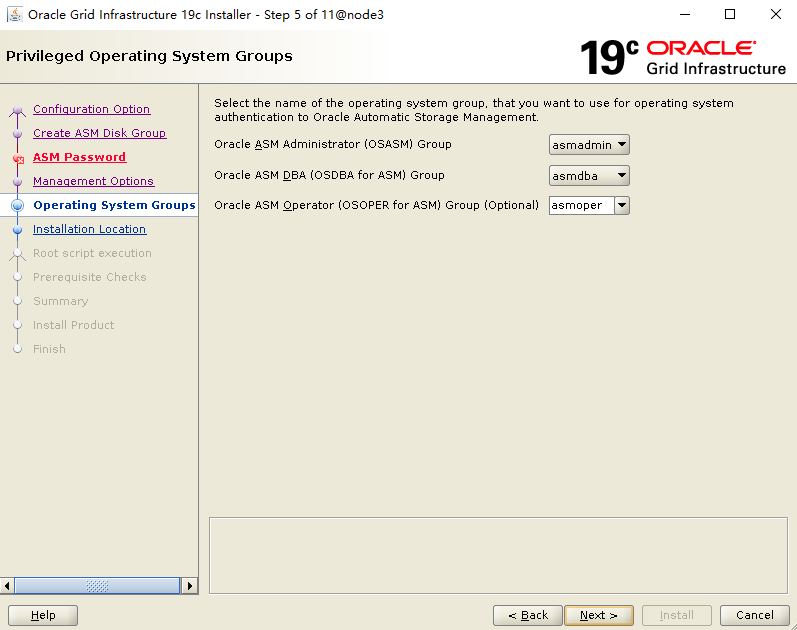This screenshot has height=630, width=797.
Task: Open the OSASM group asmadmin dropdown
Action: [589, 145]
